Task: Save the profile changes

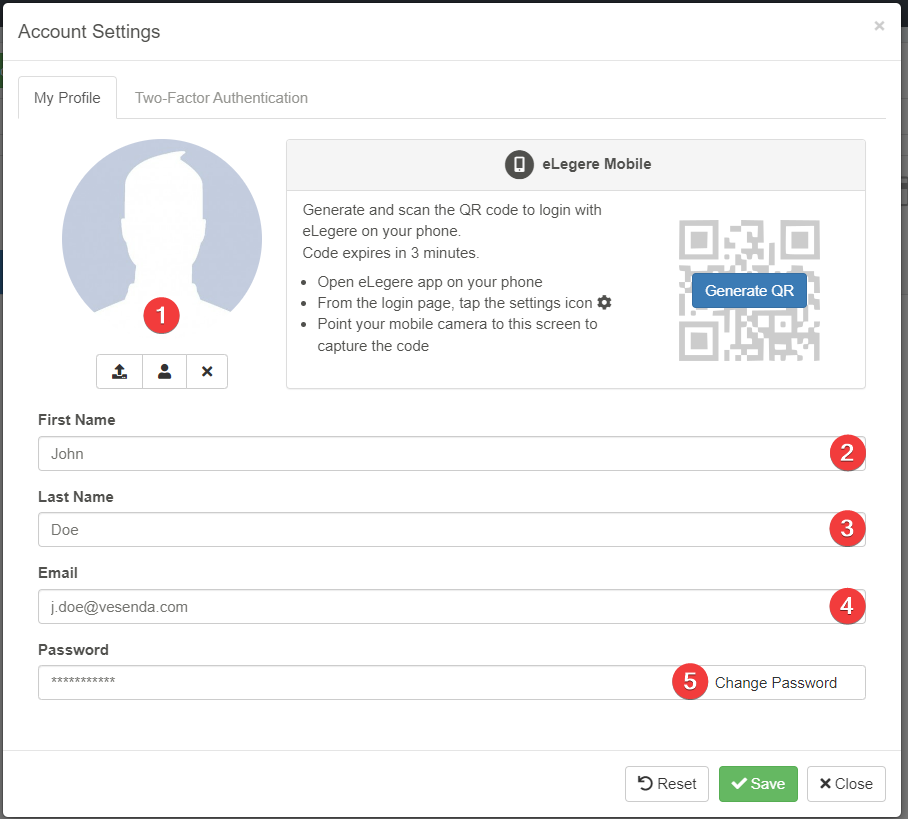Action: (x=758, y=784)
